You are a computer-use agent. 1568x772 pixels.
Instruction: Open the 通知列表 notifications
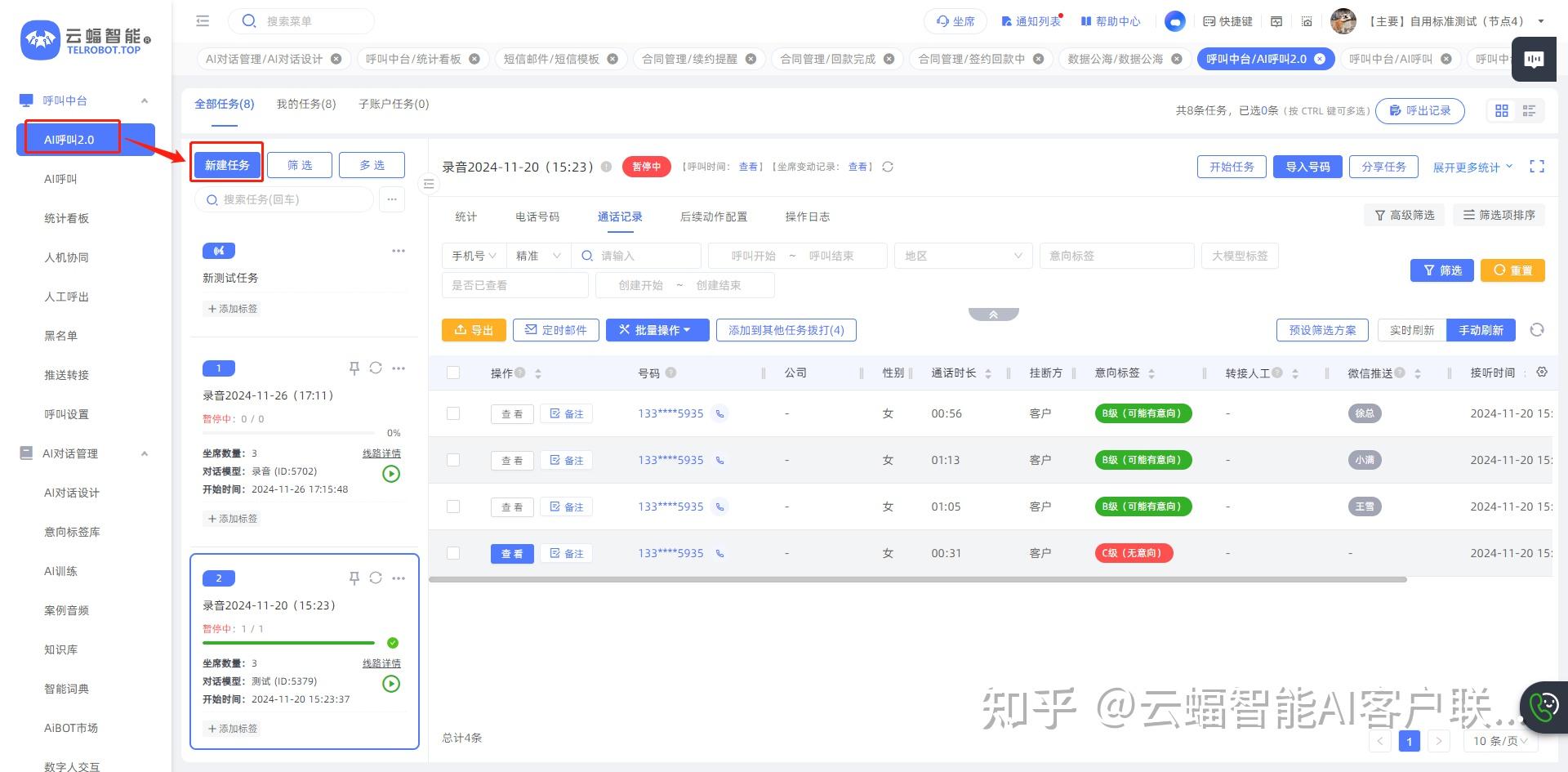(x=1031, y=21)
